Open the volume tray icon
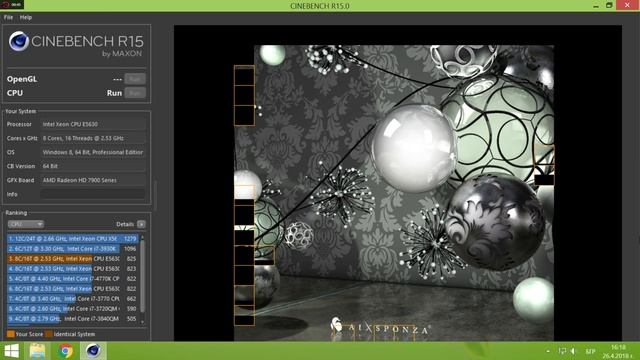The image size is (640, 360). pos(574,351)
